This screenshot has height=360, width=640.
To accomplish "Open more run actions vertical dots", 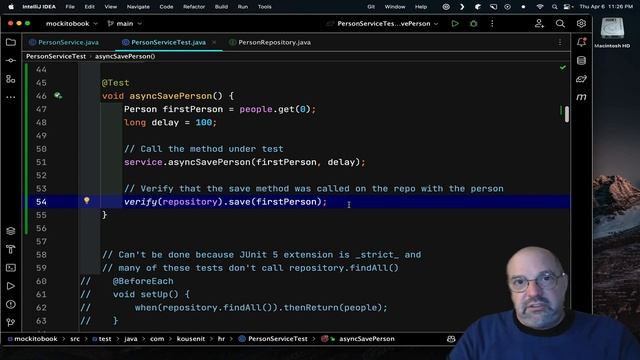I will coord(492,24).
